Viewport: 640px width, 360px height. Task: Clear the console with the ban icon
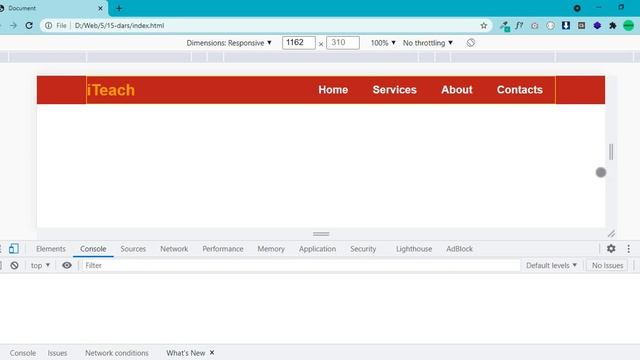tap(14, 265)
